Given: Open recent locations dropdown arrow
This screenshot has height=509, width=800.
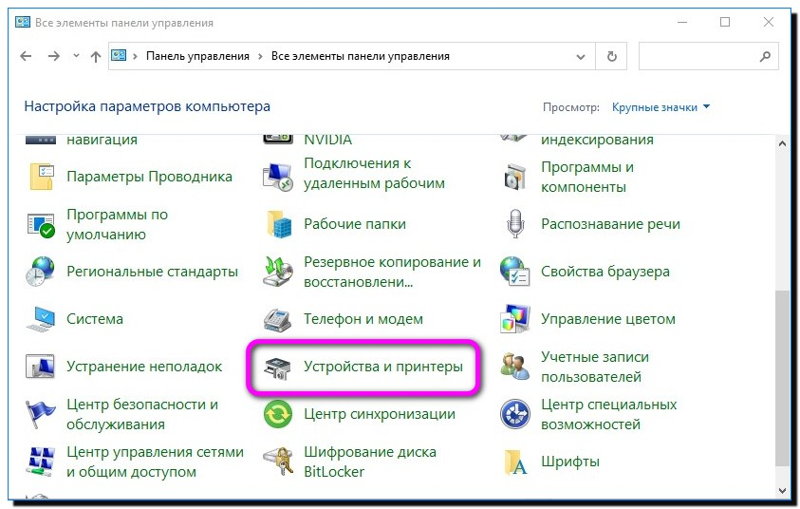Looking at the screenshot, I should [x=76, y=56].
